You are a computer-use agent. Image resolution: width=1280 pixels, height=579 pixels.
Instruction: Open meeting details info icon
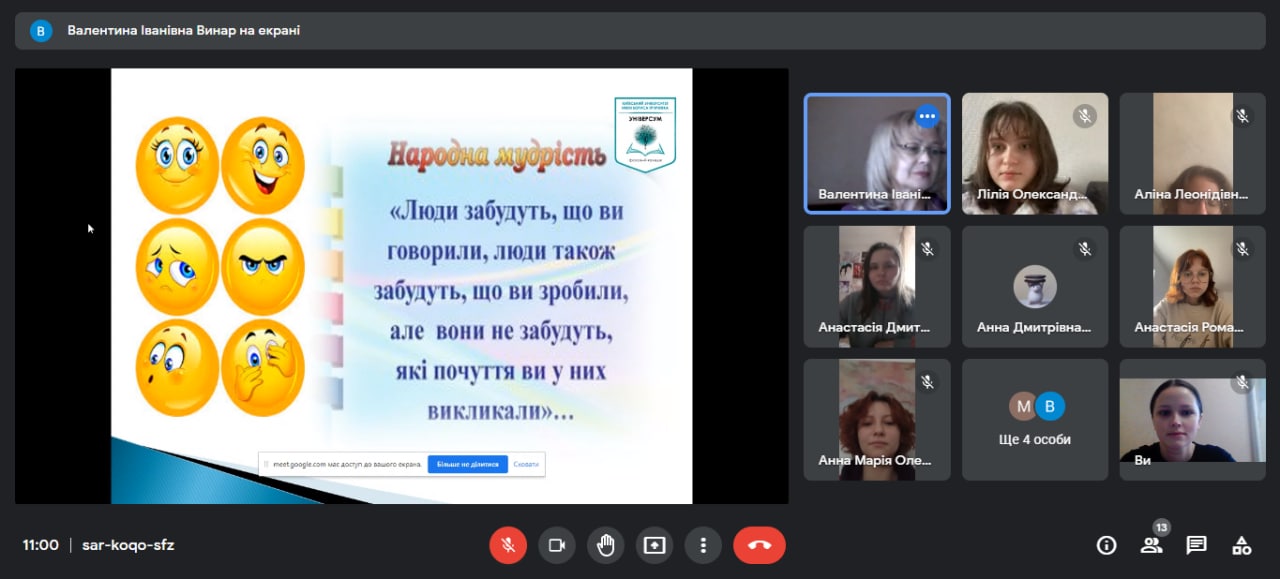pos(1106,545)
